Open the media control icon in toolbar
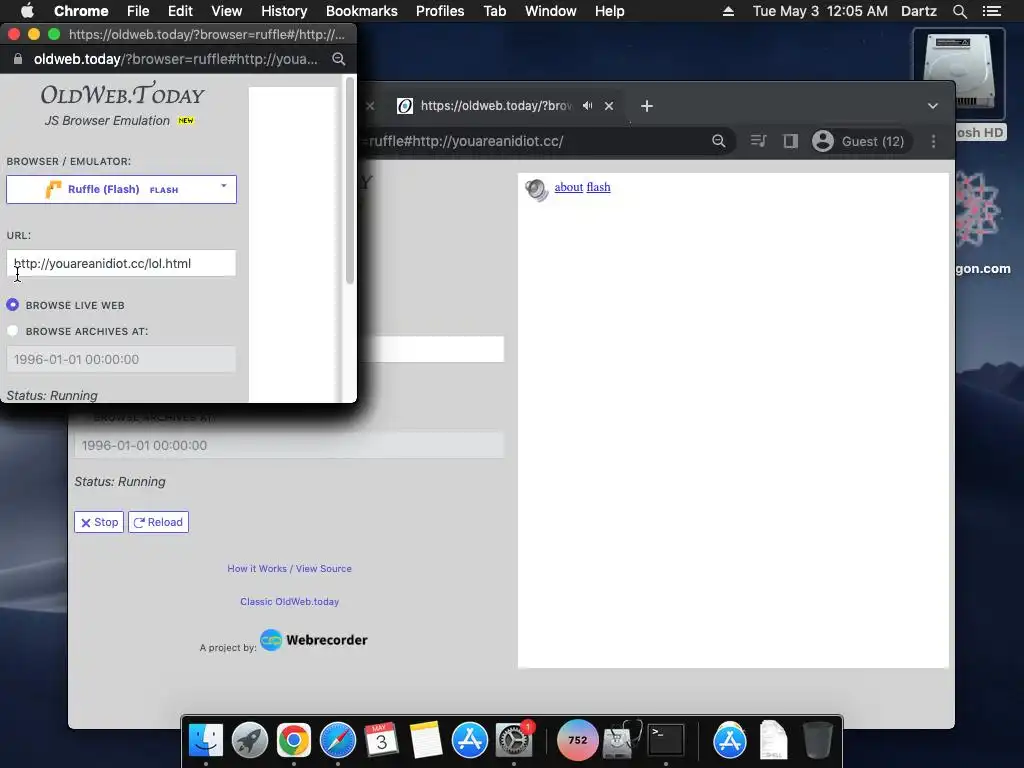Image resolution: width=1024 pixels, height=768 pixels. tap(758, 141)
